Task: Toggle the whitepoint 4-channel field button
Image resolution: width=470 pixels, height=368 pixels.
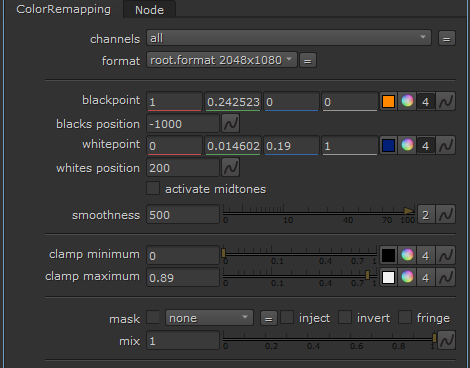Action: [426, 145]
